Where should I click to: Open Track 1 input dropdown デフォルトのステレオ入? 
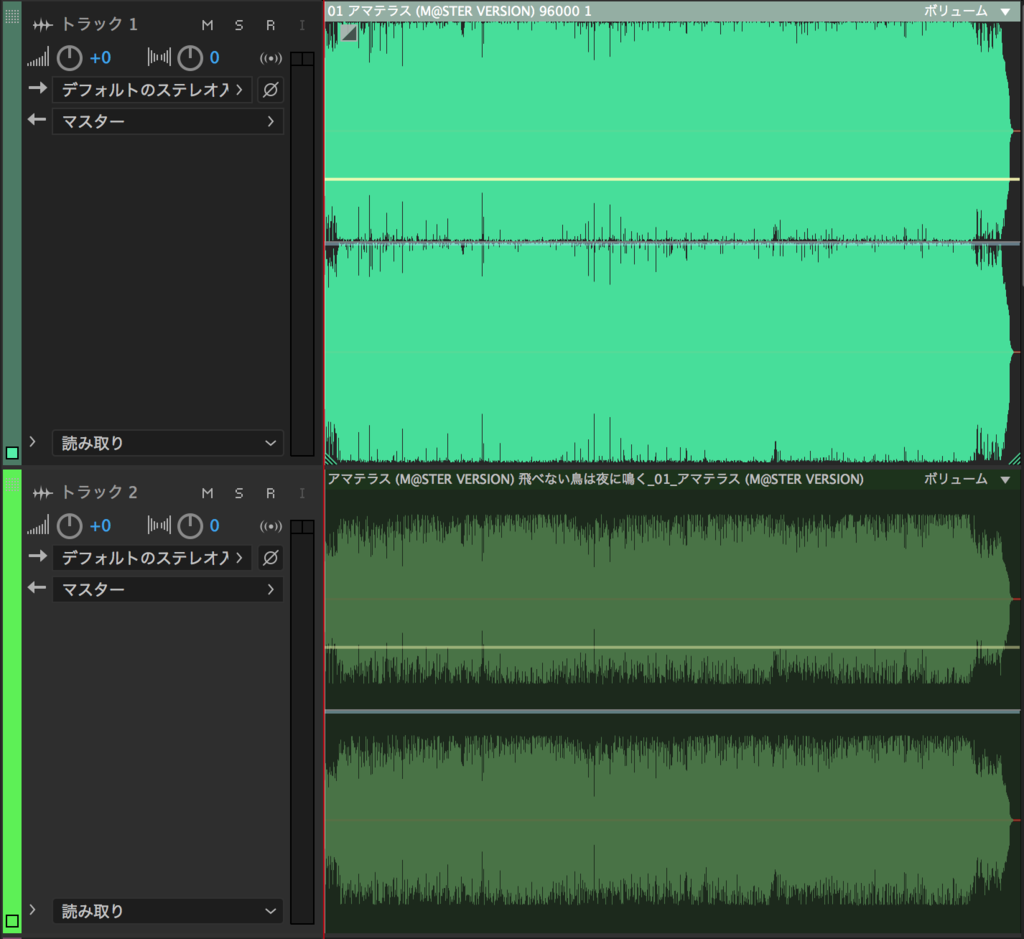pos(152,89)
